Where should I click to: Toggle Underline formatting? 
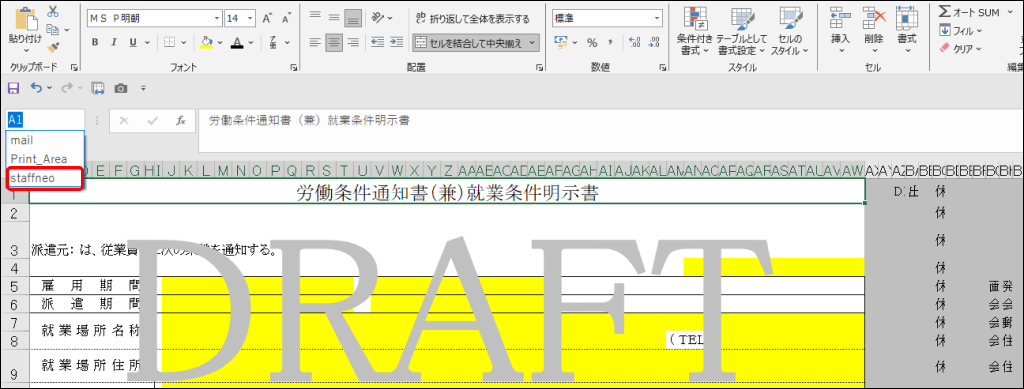pos(133,42)
